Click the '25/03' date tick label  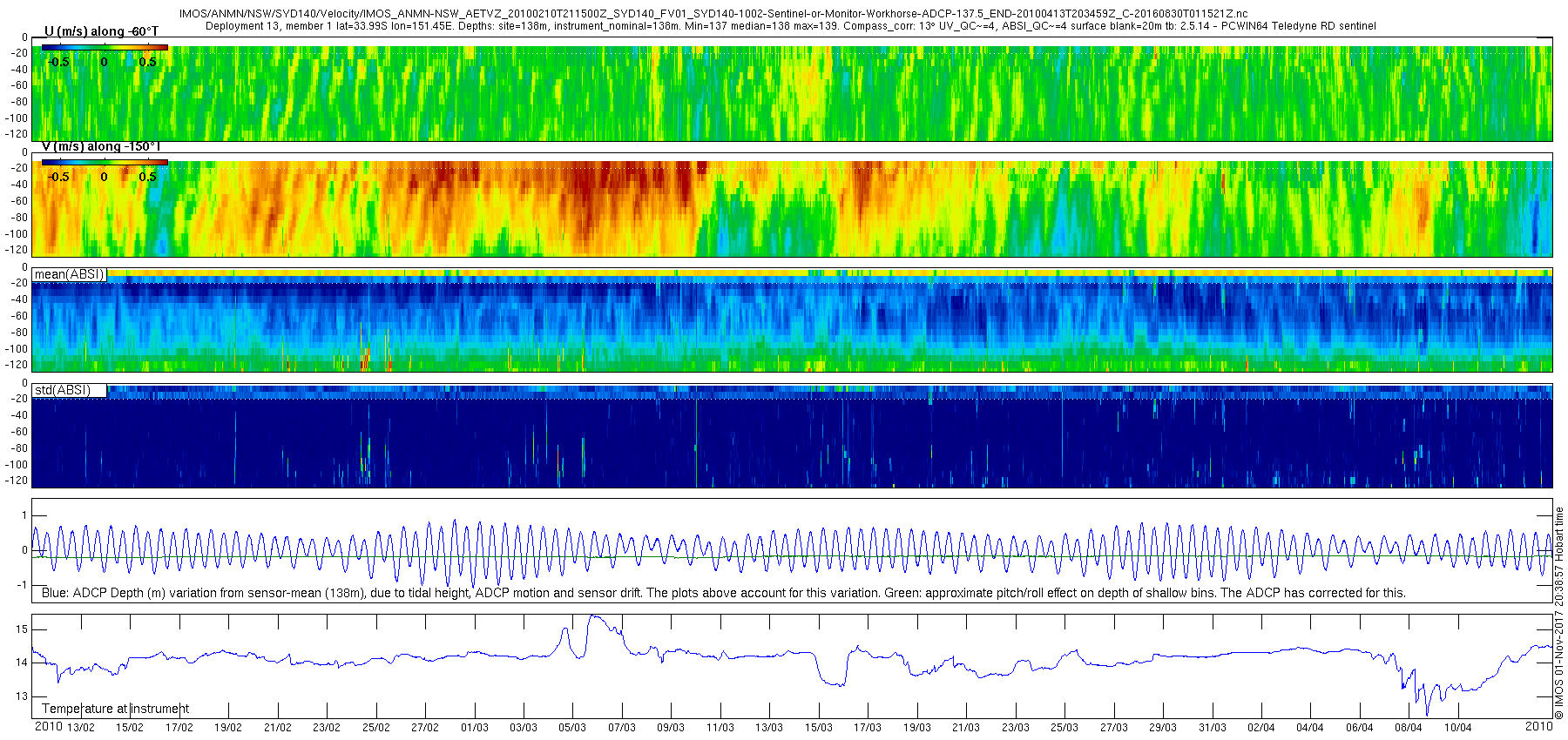[x=1064, y=728]
